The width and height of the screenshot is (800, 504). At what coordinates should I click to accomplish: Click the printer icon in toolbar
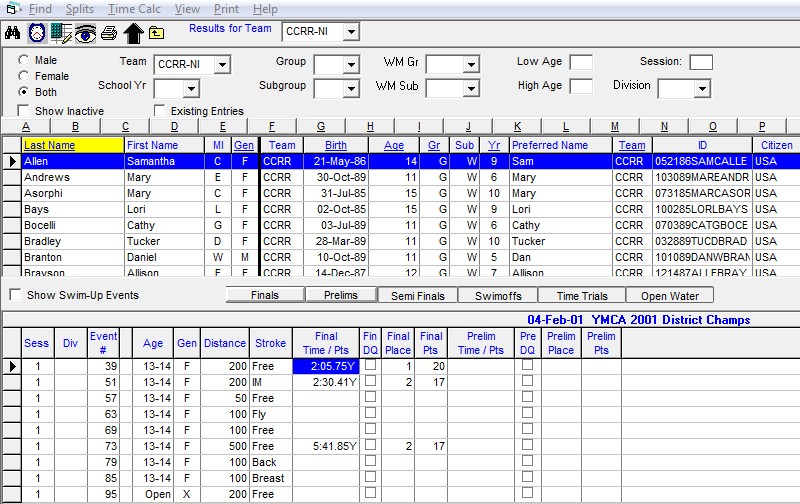(x=109, y=33)
